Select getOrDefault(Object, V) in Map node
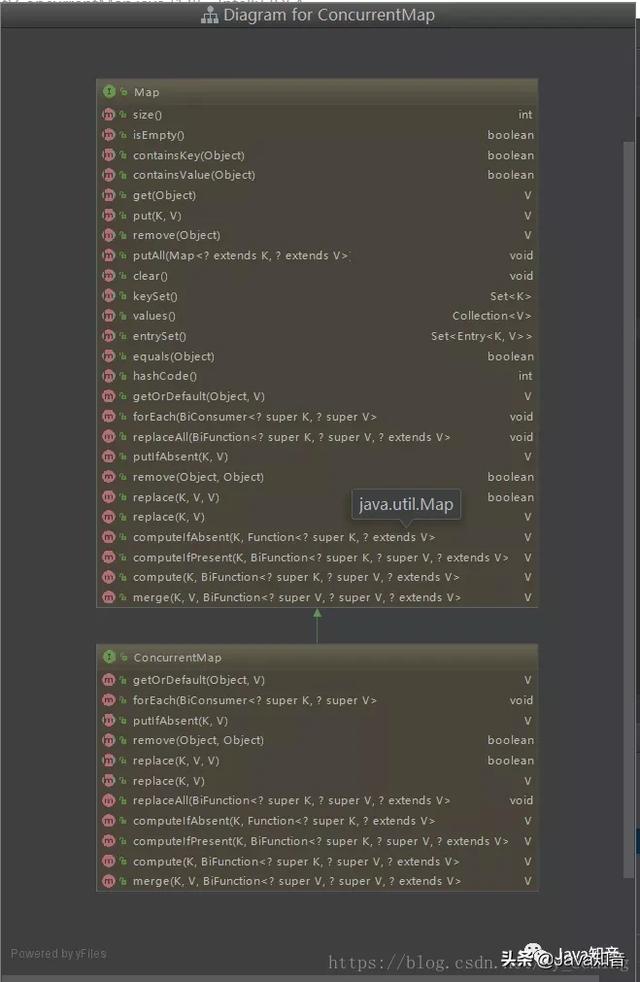This screenshot has width=640, height=982. point(199,396)
